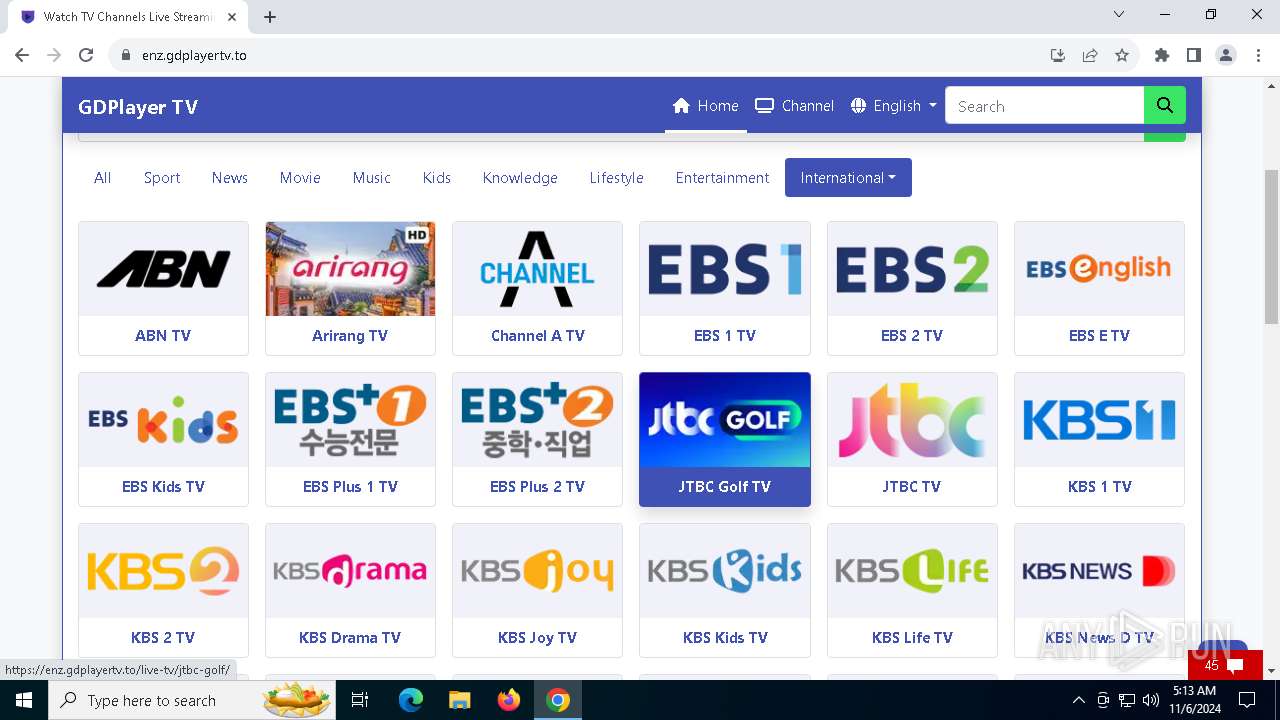Expand the International dropdown button
The image size is (1280, 720).
pyautogui.click(x=848, y=177)
